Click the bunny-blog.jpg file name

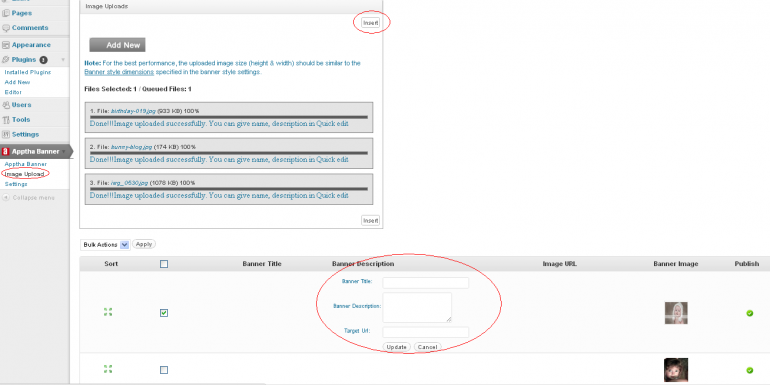pos(132,147)
